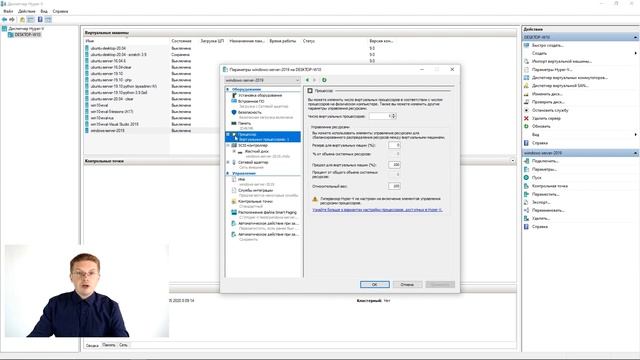Select ubuntu-server-16.04.6 VM row
The height and width of the screenshot is (360, 640).
[108, 61]
